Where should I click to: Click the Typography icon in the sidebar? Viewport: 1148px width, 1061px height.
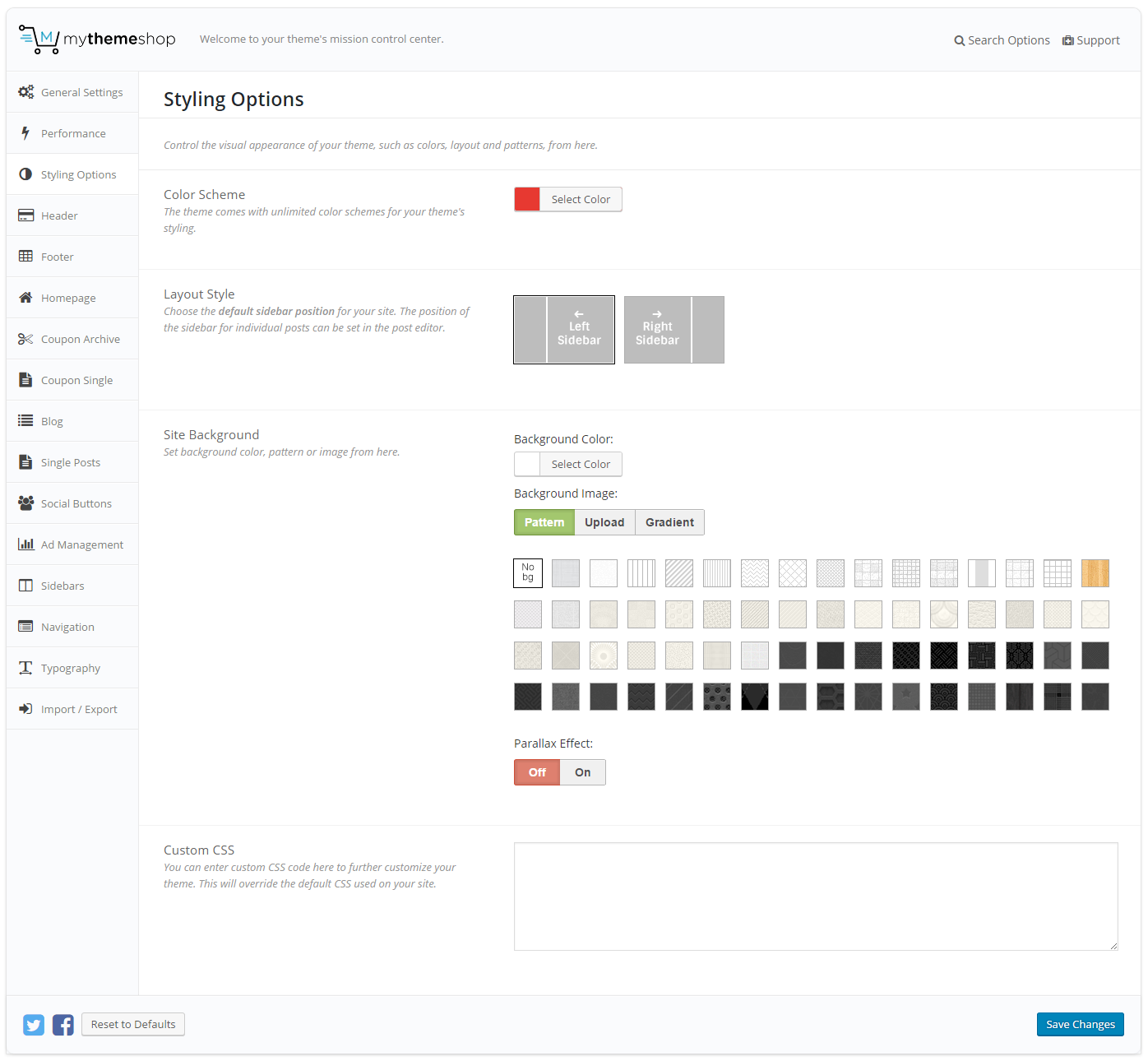pyautogui.click(x=25, y=668)
